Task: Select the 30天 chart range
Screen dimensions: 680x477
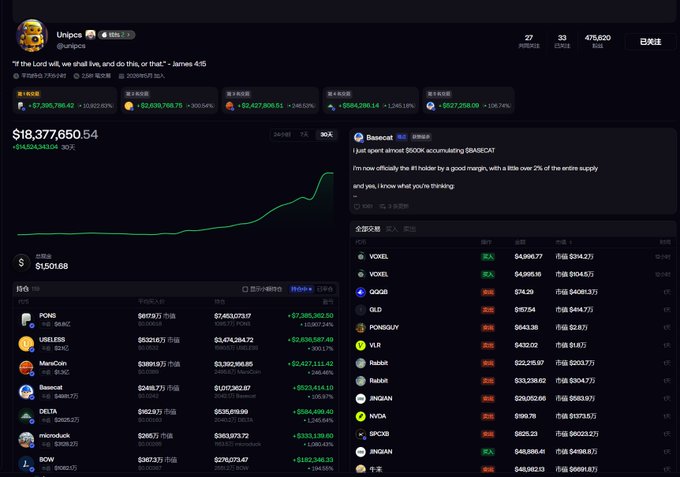Action: point(326,135)
